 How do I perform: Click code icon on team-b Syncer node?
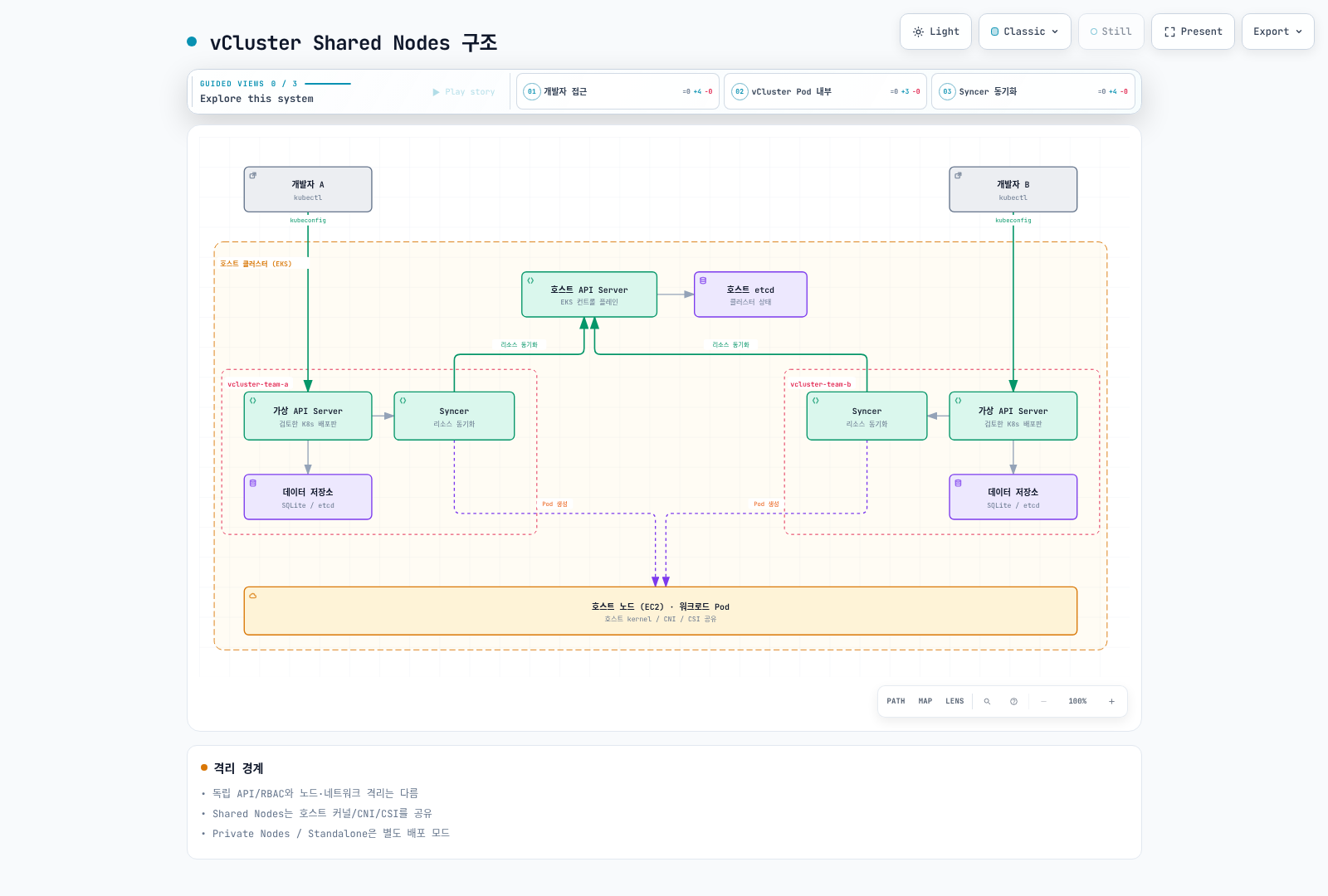click(x=816, y=401)
